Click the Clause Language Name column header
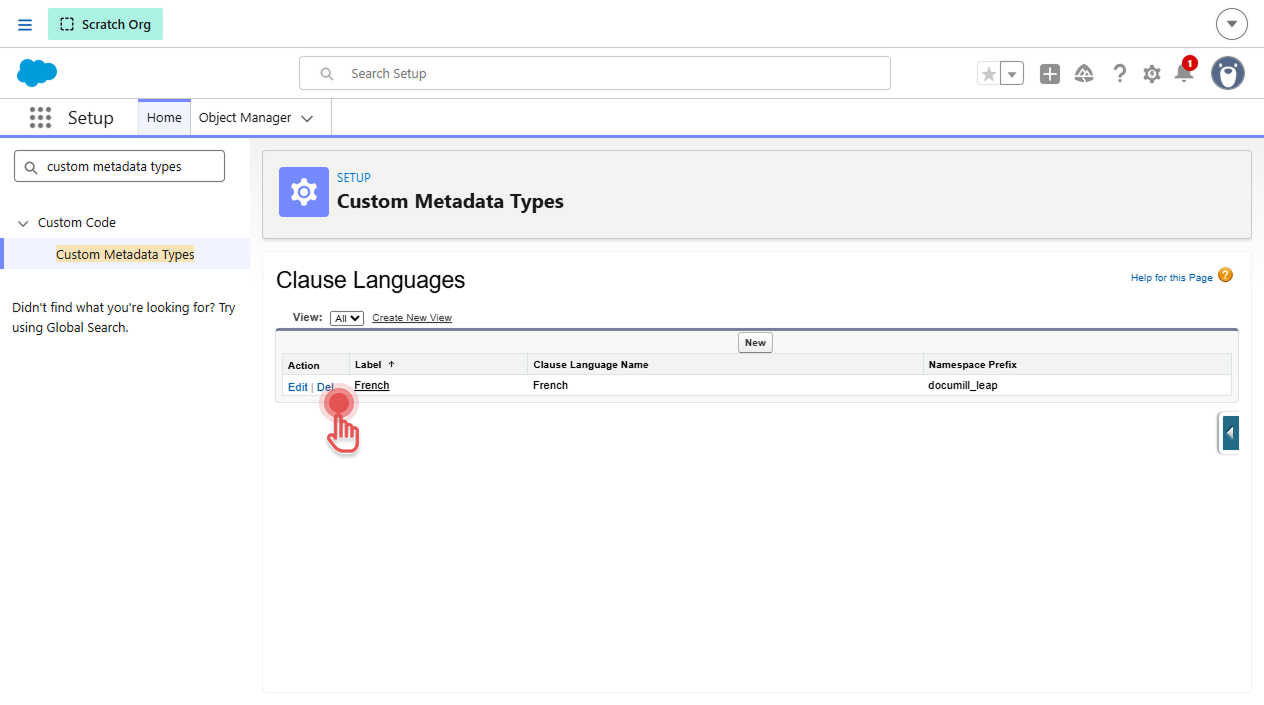 (x=591, y=365)
